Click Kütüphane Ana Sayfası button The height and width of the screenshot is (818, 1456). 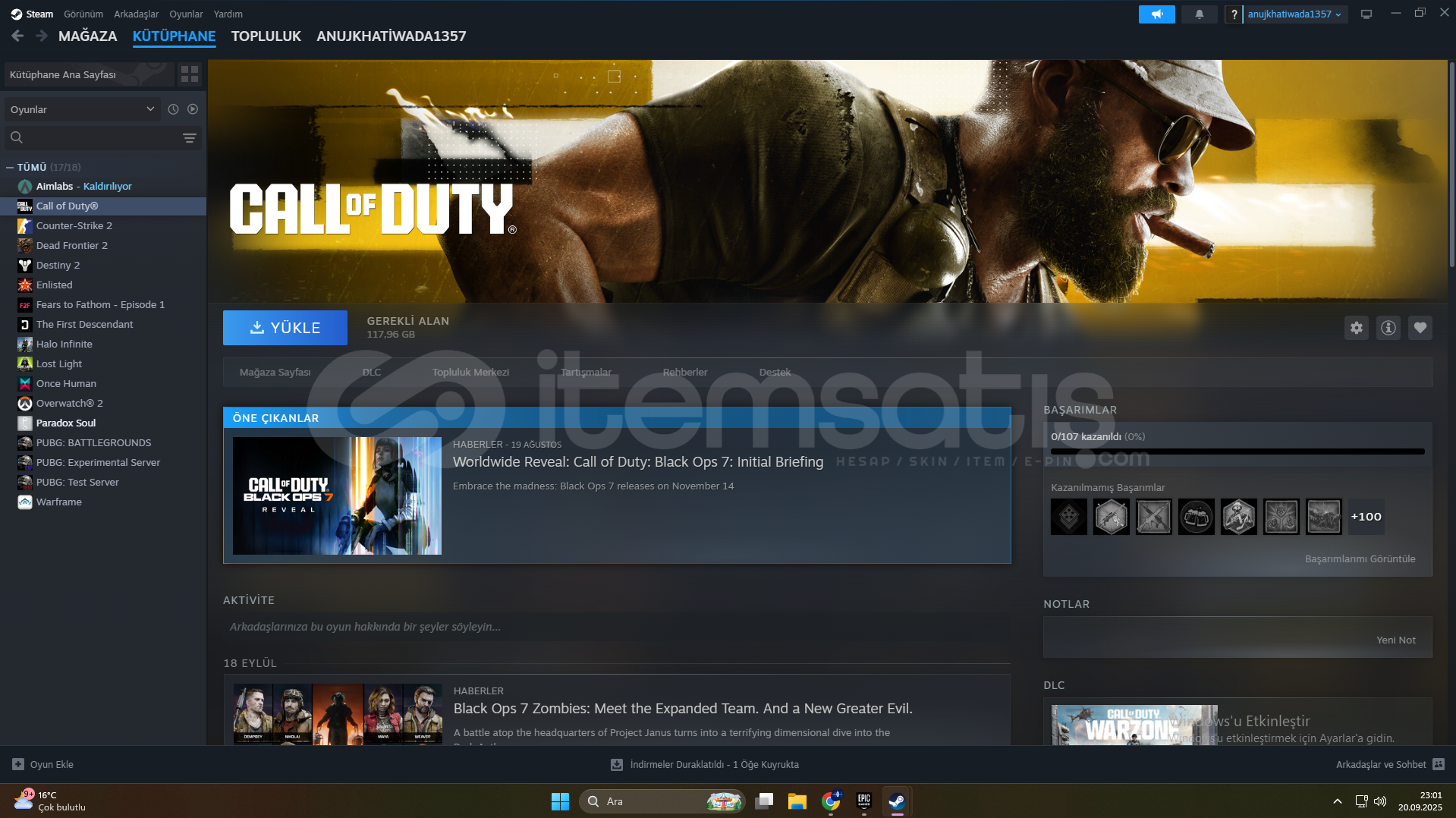89,74
